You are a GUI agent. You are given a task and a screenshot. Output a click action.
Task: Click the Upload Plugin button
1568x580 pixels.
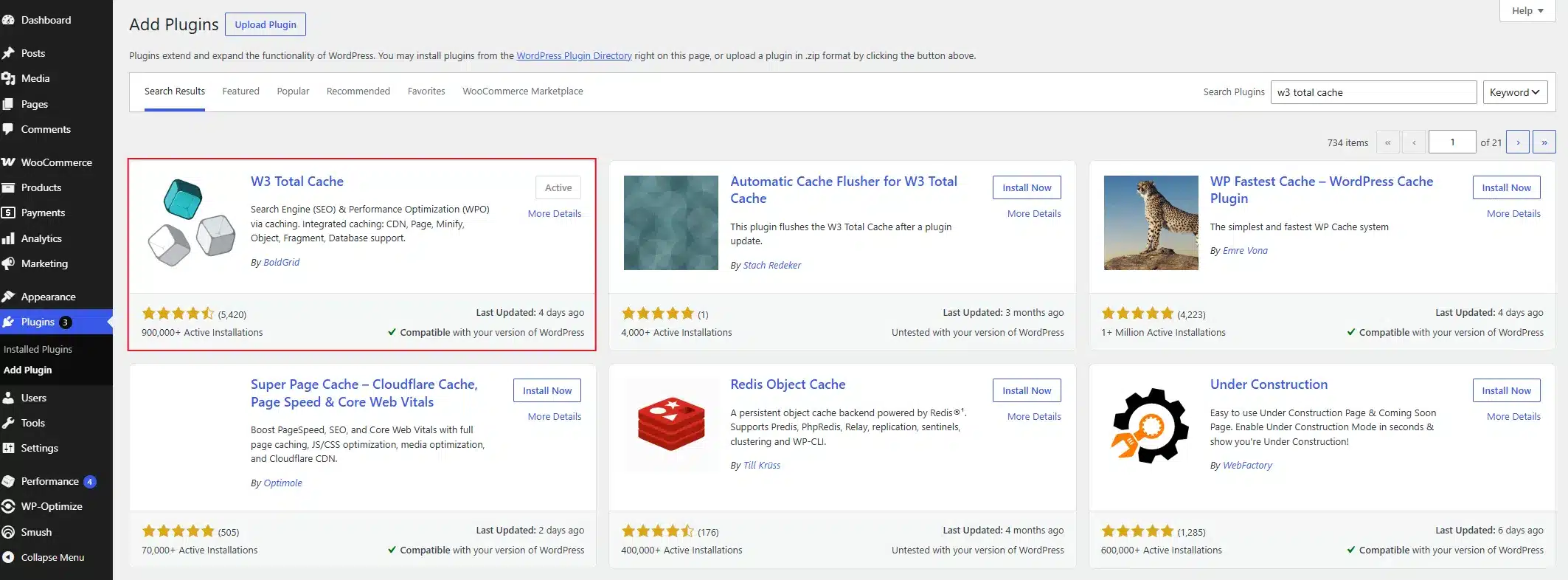(266, 24)
